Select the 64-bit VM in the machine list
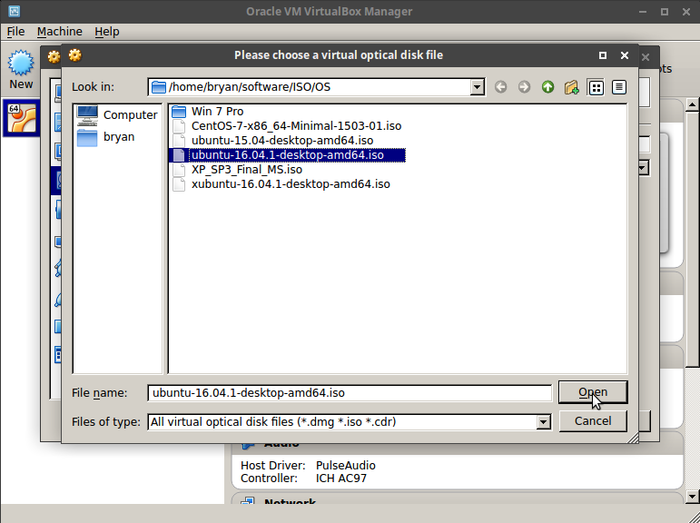 tap(21, 118)
